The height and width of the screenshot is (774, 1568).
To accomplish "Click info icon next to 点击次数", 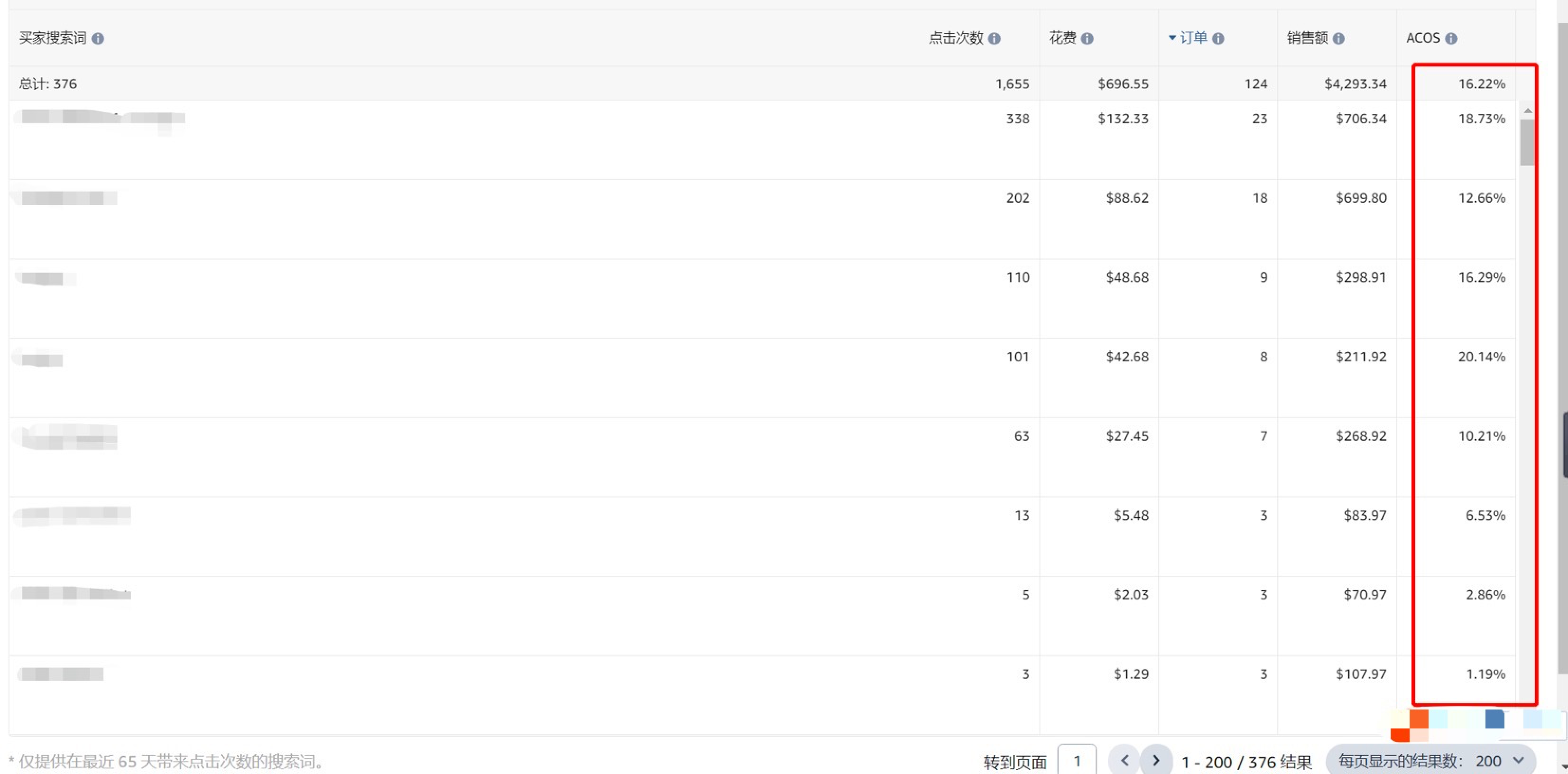I will 994,39.
